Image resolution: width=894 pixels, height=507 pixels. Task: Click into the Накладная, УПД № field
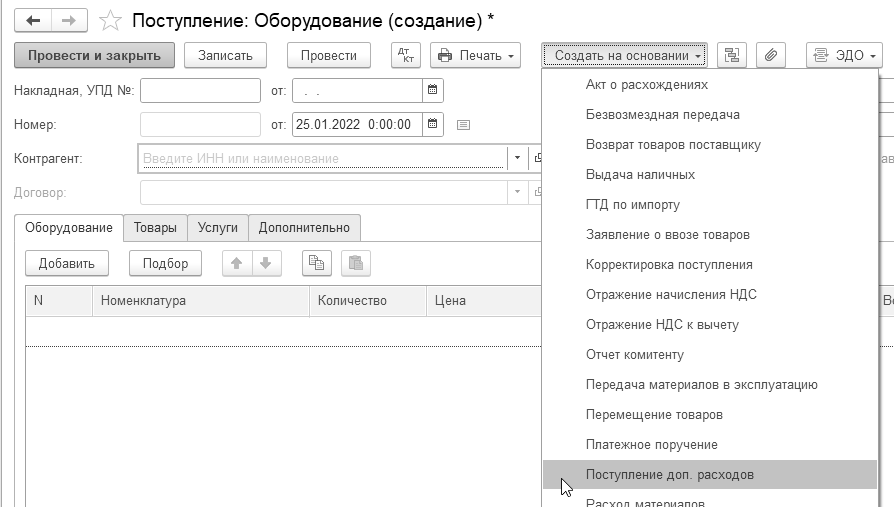point(200,91)
